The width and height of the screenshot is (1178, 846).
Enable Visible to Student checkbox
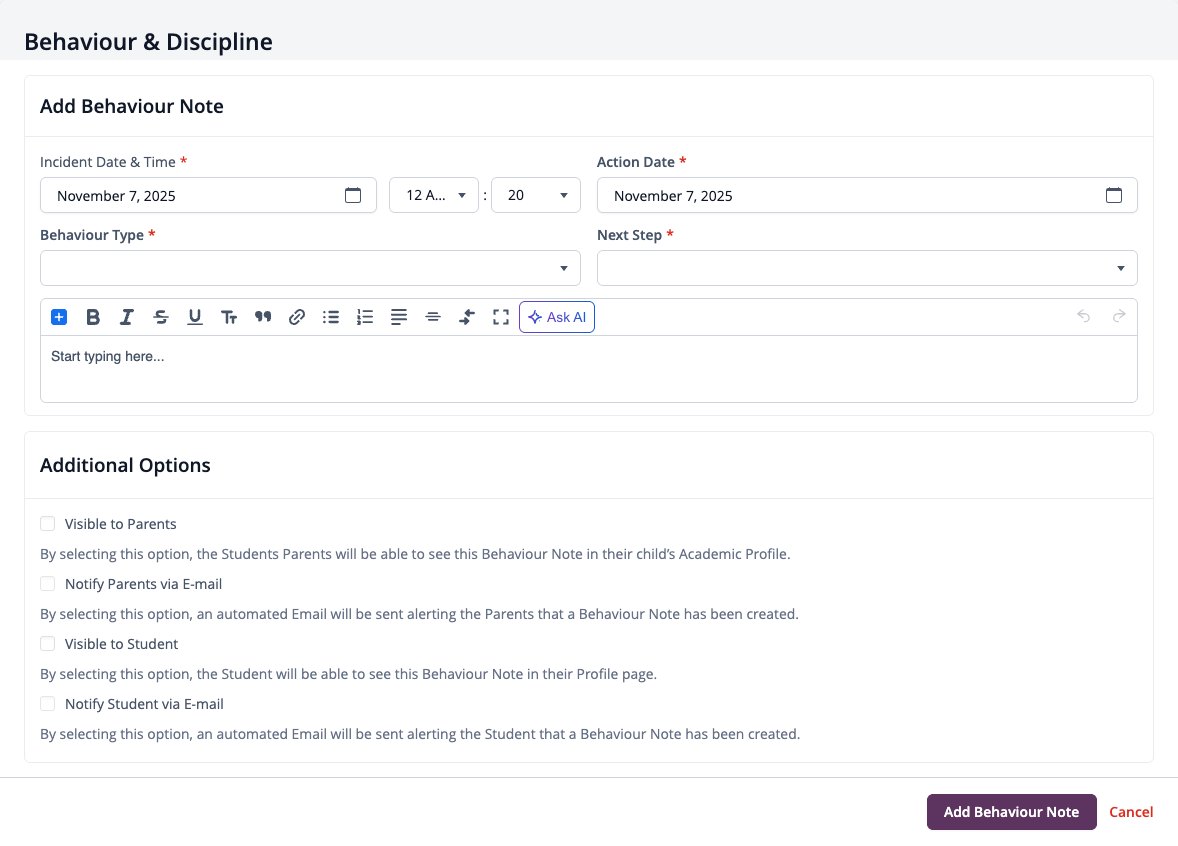click(x=47, y=644)
